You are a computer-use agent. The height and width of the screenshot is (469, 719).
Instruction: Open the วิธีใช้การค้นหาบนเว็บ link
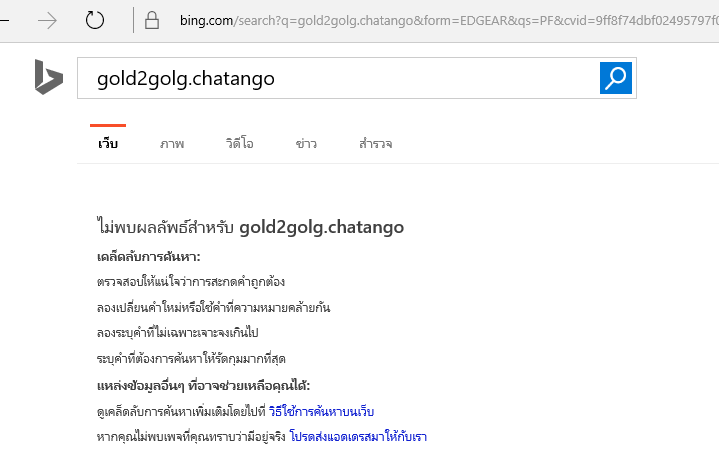(x=322, y=411)
